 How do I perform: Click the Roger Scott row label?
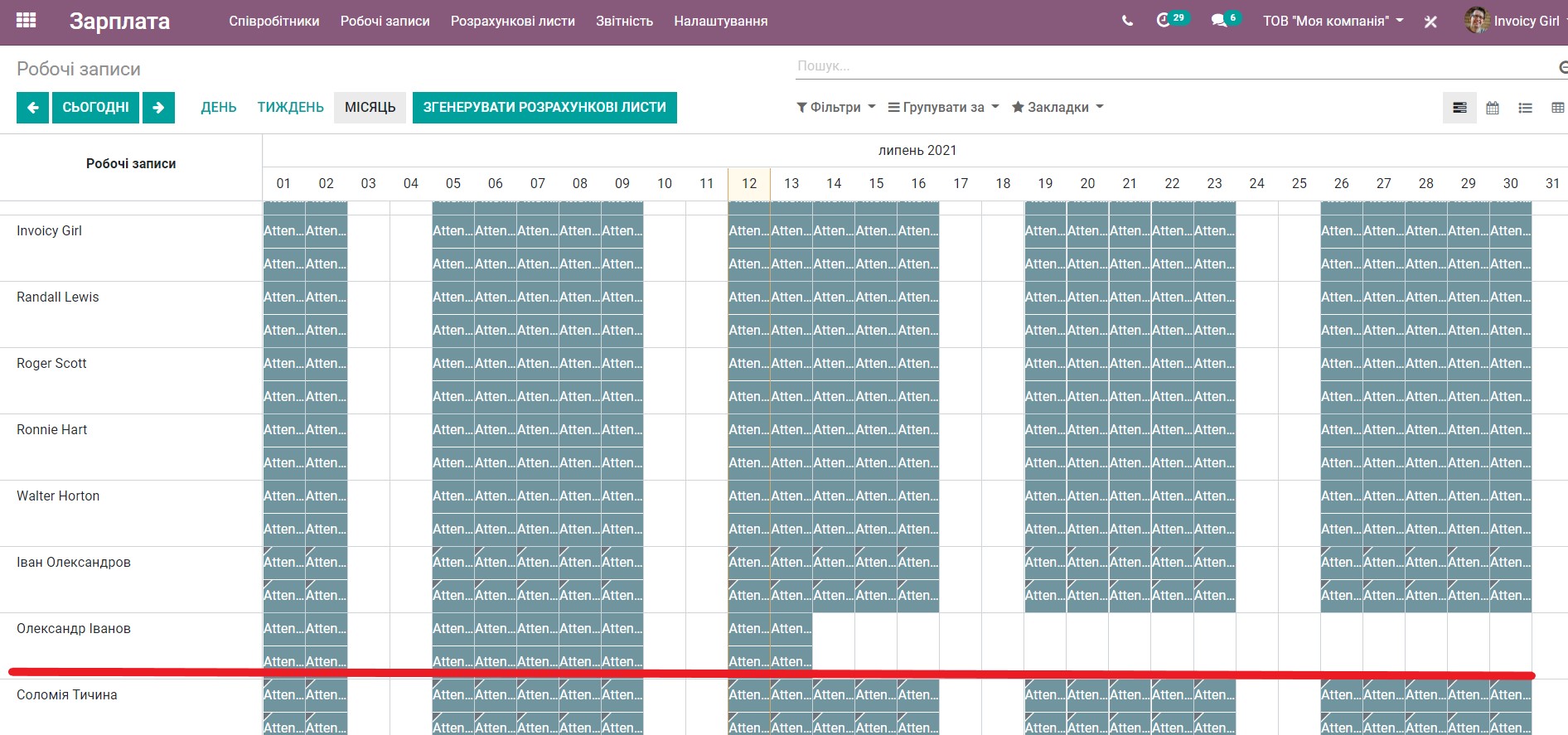pos(51,364)
